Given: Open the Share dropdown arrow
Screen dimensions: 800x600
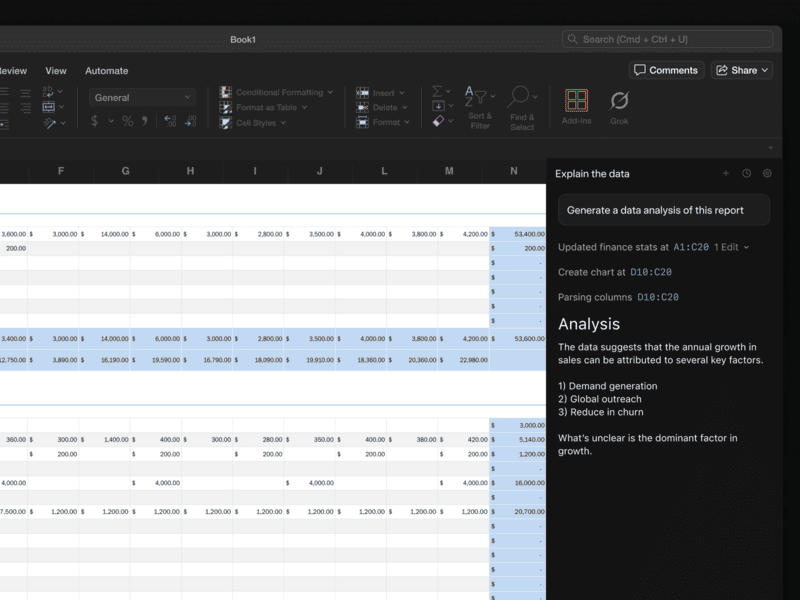Looking at the screenshot, I should point(765,70).
